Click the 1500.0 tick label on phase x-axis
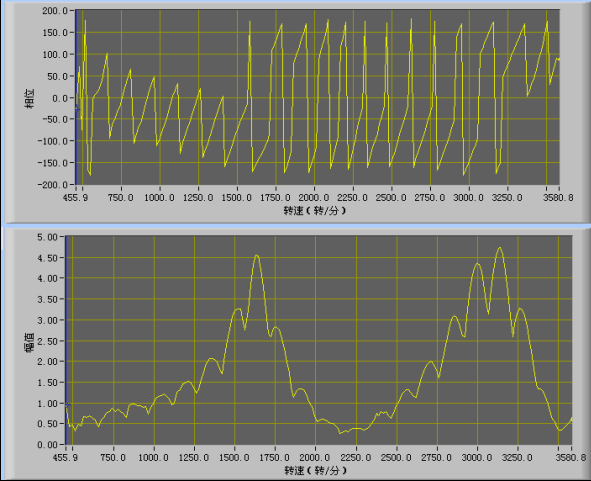This screenshot has height=481, width=591. point(237,198)
